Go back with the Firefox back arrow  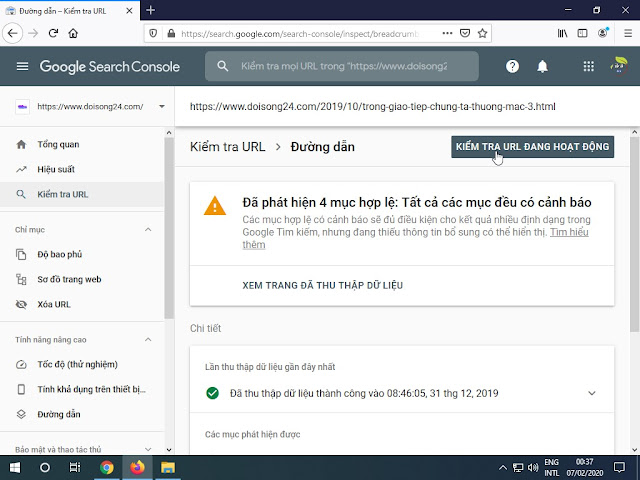(13, 33)
